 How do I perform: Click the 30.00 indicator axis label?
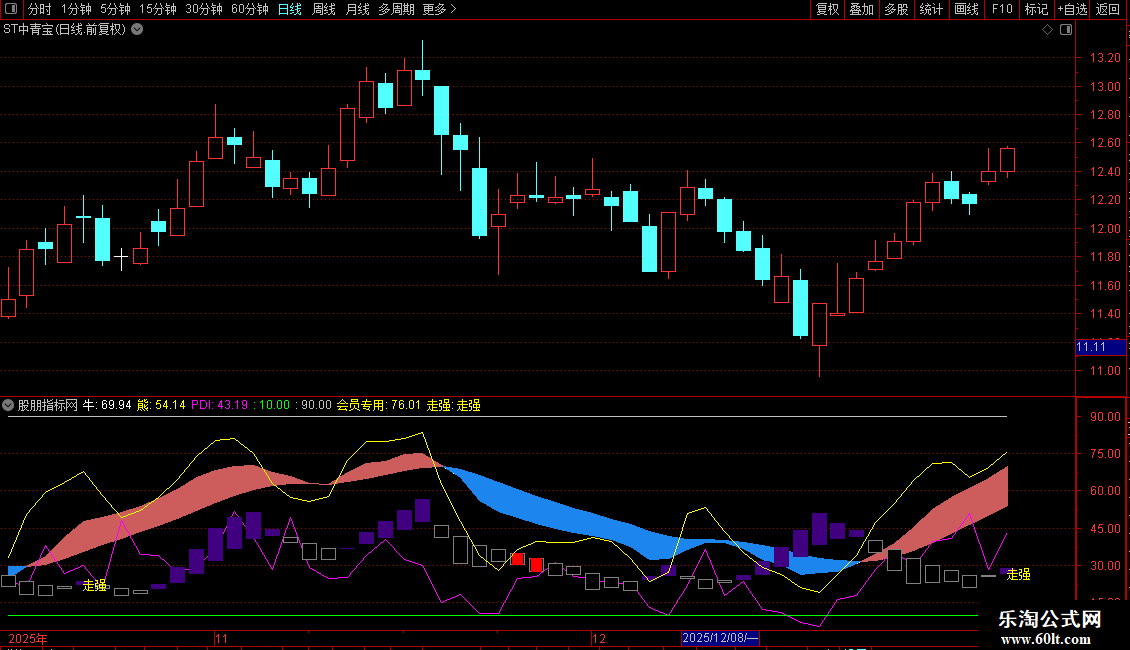coord(1105,566)
